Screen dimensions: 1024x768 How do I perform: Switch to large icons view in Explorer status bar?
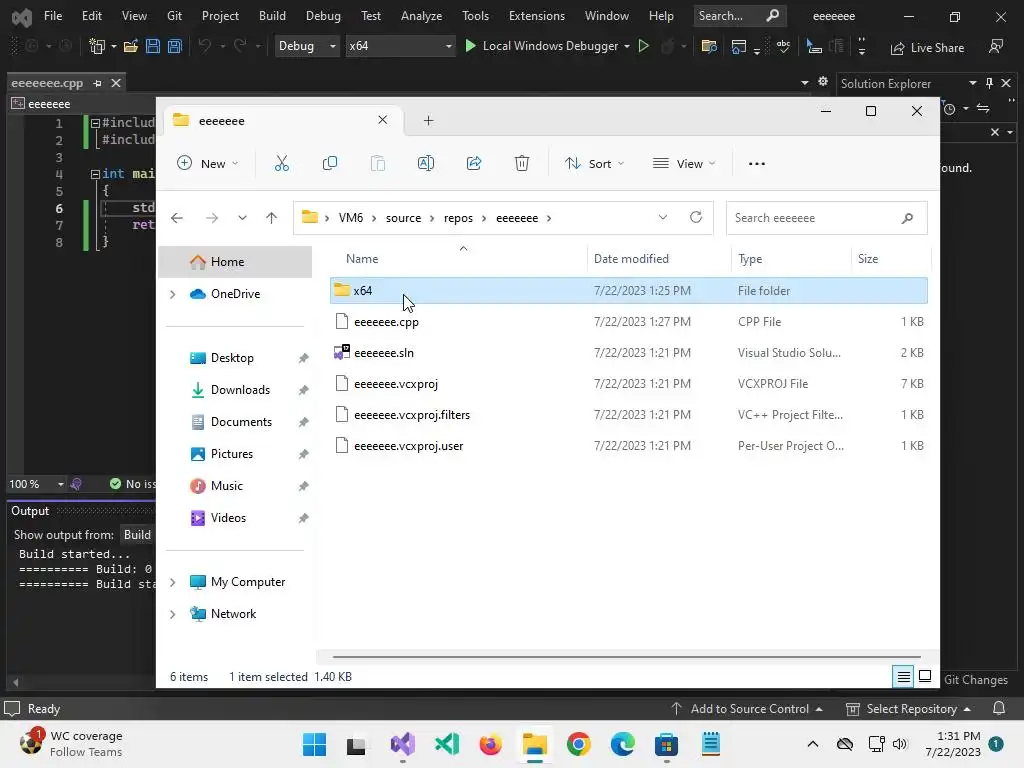click(x=925, y=677)
